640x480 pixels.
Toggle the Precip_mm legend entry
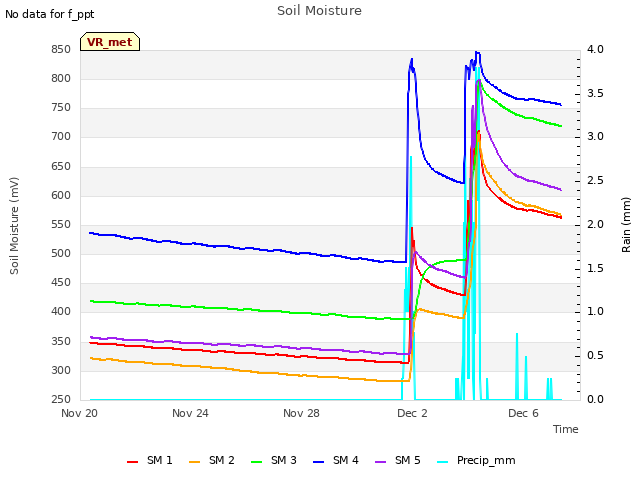coord(476,460)
